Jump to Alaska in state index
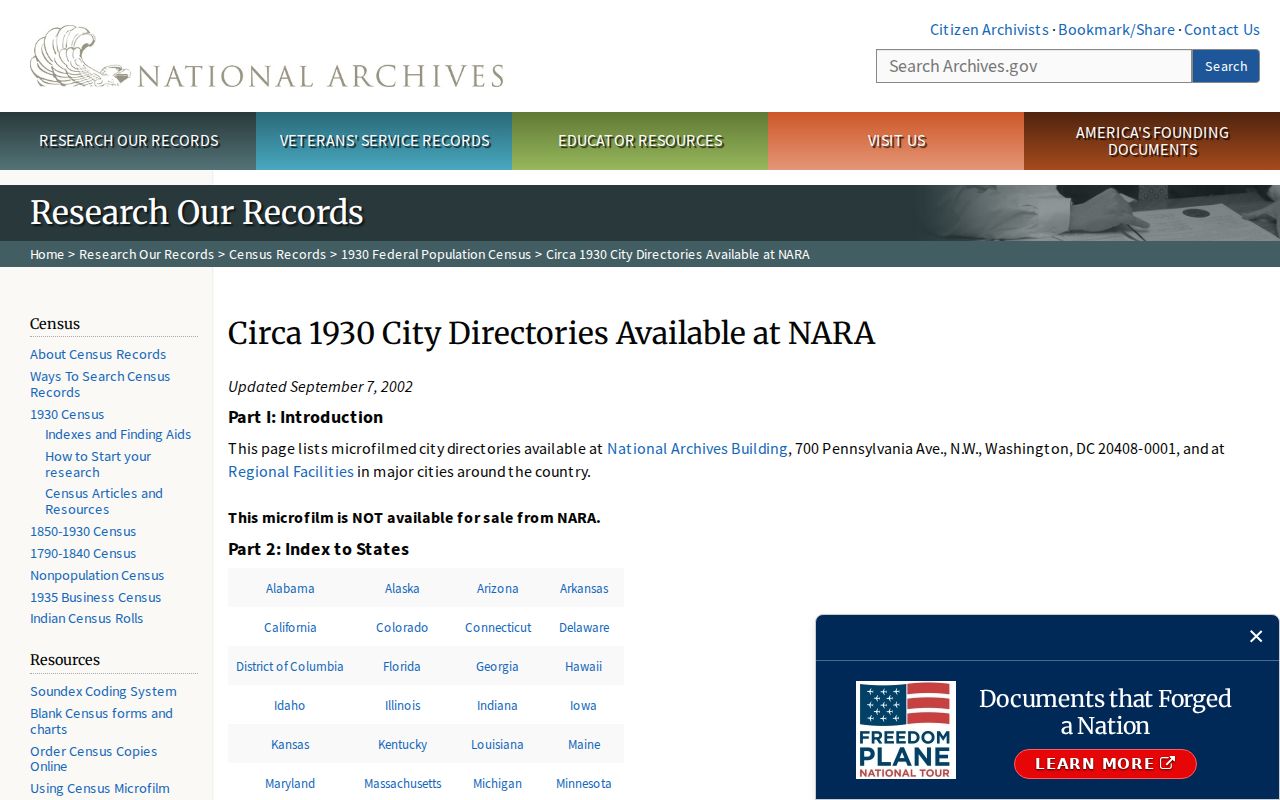Screen dimensions: 1280x800 pos(402,588)
